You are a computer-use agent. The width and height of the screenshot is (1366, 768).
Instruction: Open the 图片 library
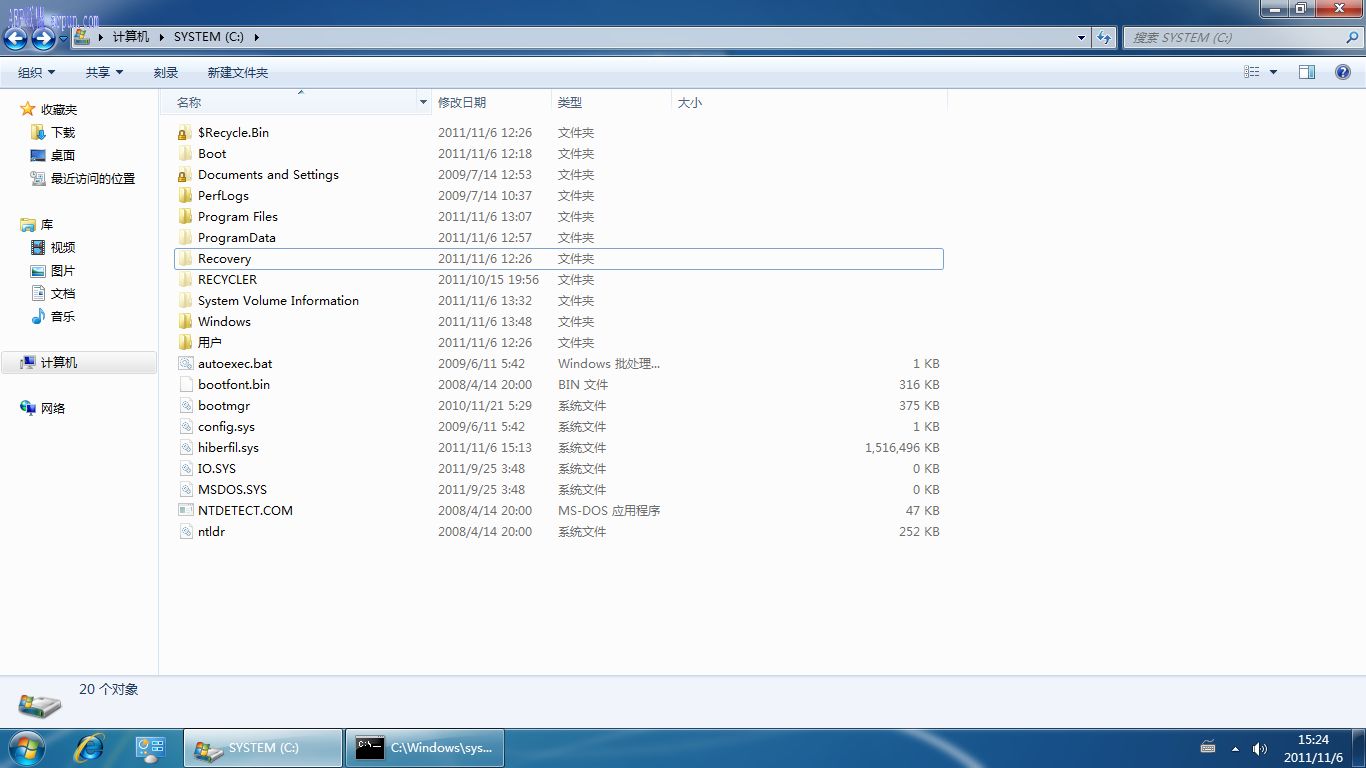(63, 270)
